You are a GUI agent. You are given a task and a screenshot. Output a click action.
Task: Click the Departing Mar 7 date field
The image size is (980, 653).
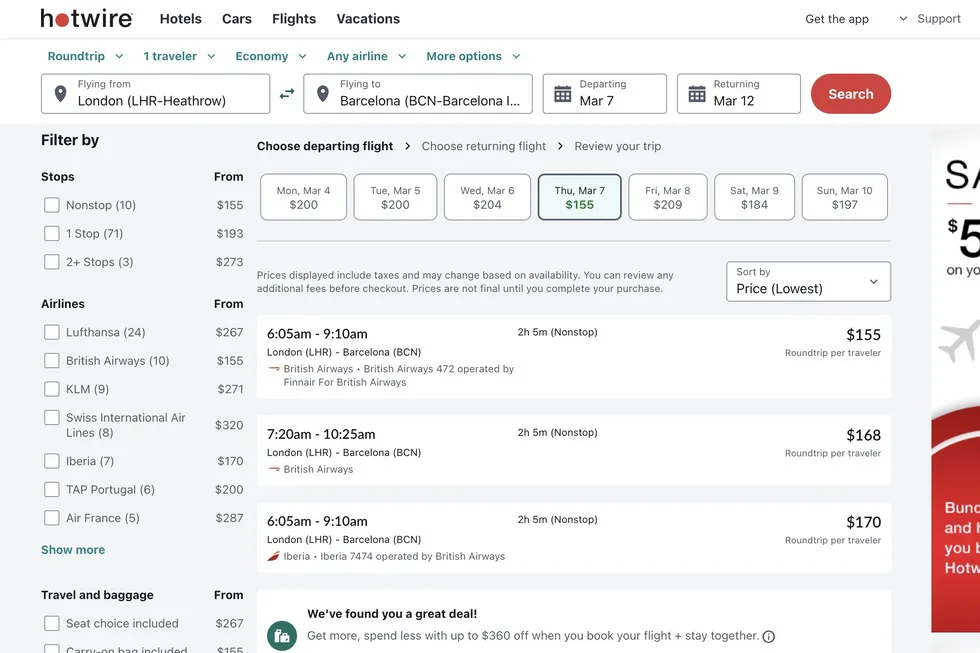click(604, 94)
